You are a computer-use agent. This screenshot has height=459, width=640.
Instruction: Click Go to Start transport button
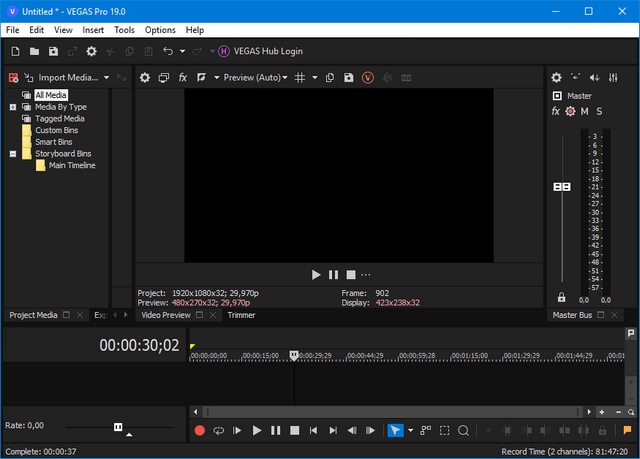tap(313, 430)
